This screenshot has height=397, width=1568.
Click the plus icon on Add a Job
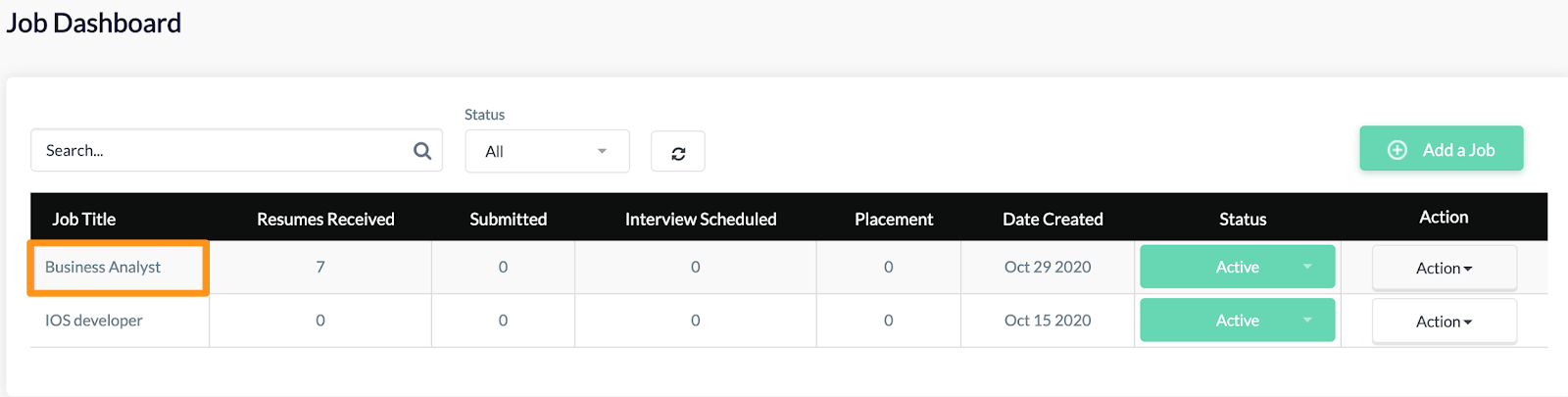(1397, 150)
